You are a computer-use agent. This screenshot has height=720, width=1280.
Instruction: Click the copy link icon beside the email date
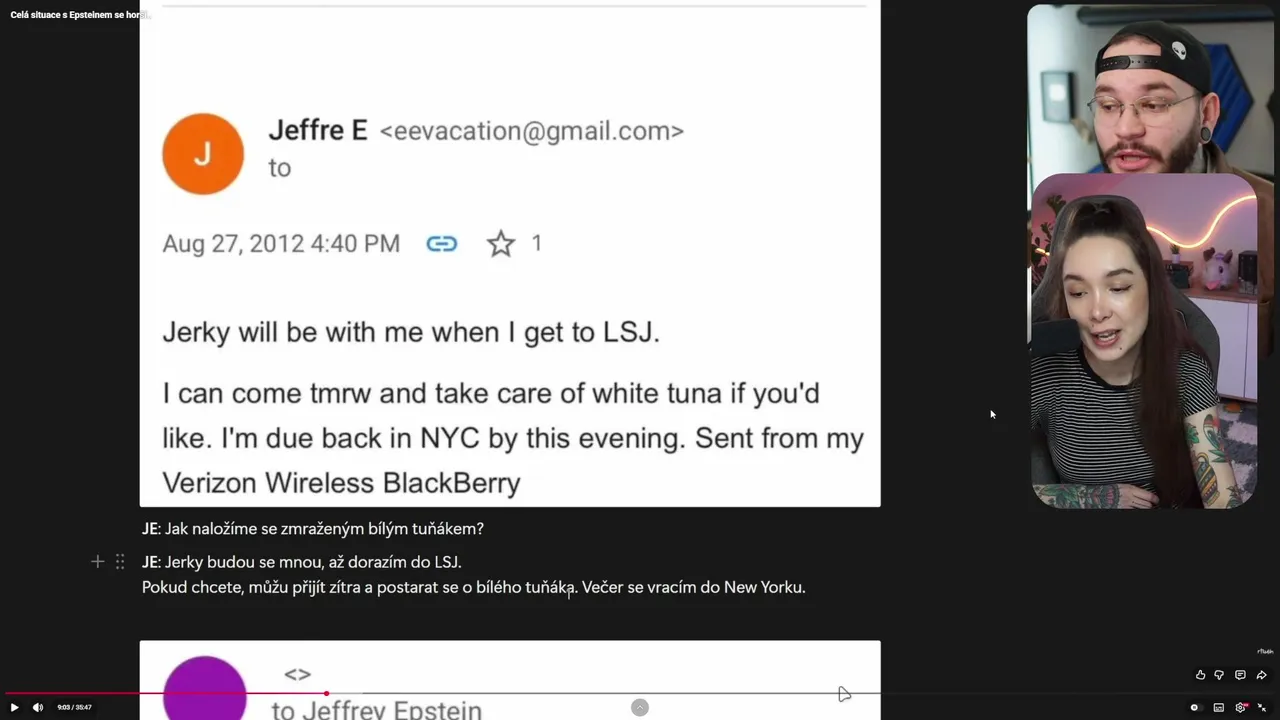tap(441, 243)
